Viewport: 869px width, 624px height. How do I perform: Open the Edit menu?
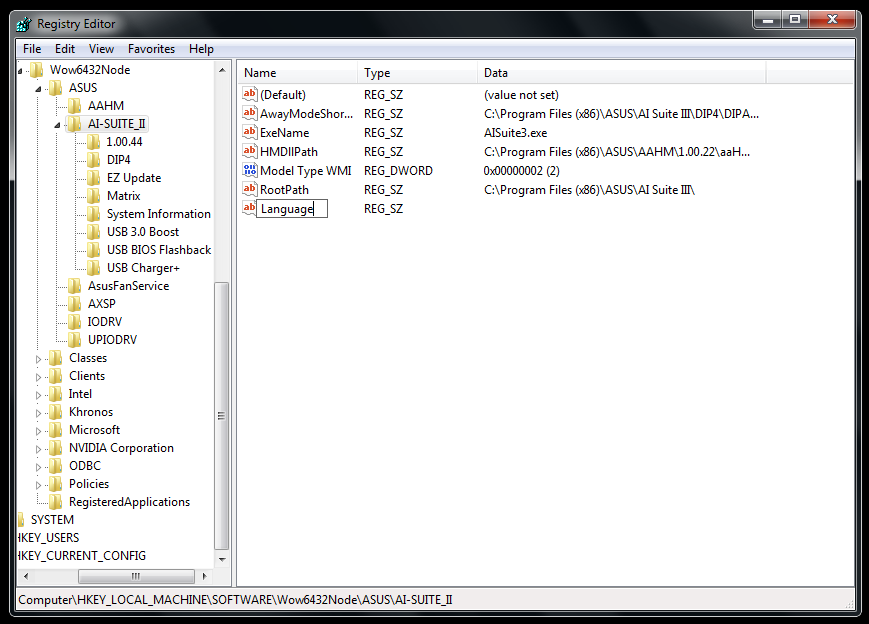(65, 49)
